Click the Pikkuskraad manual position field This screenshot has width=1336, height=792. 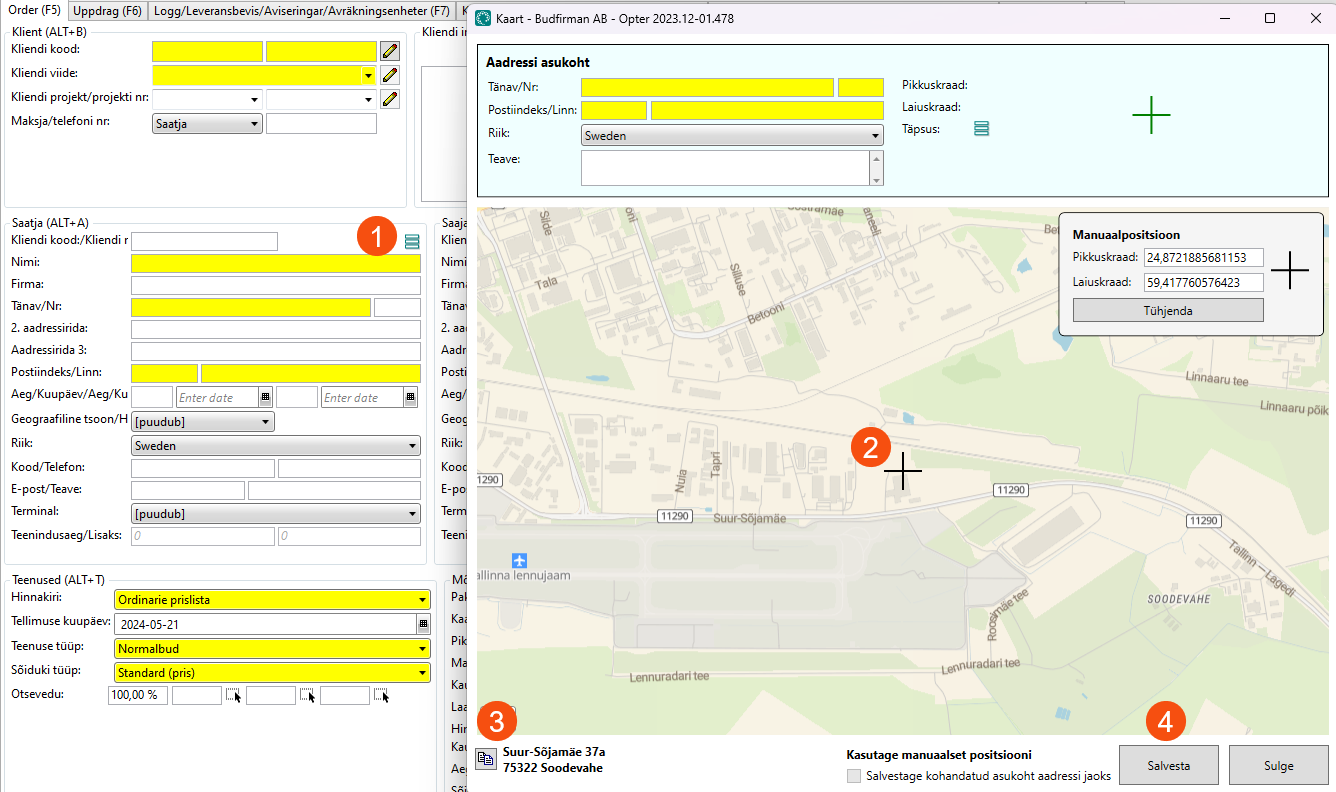tap(1203, 258)
